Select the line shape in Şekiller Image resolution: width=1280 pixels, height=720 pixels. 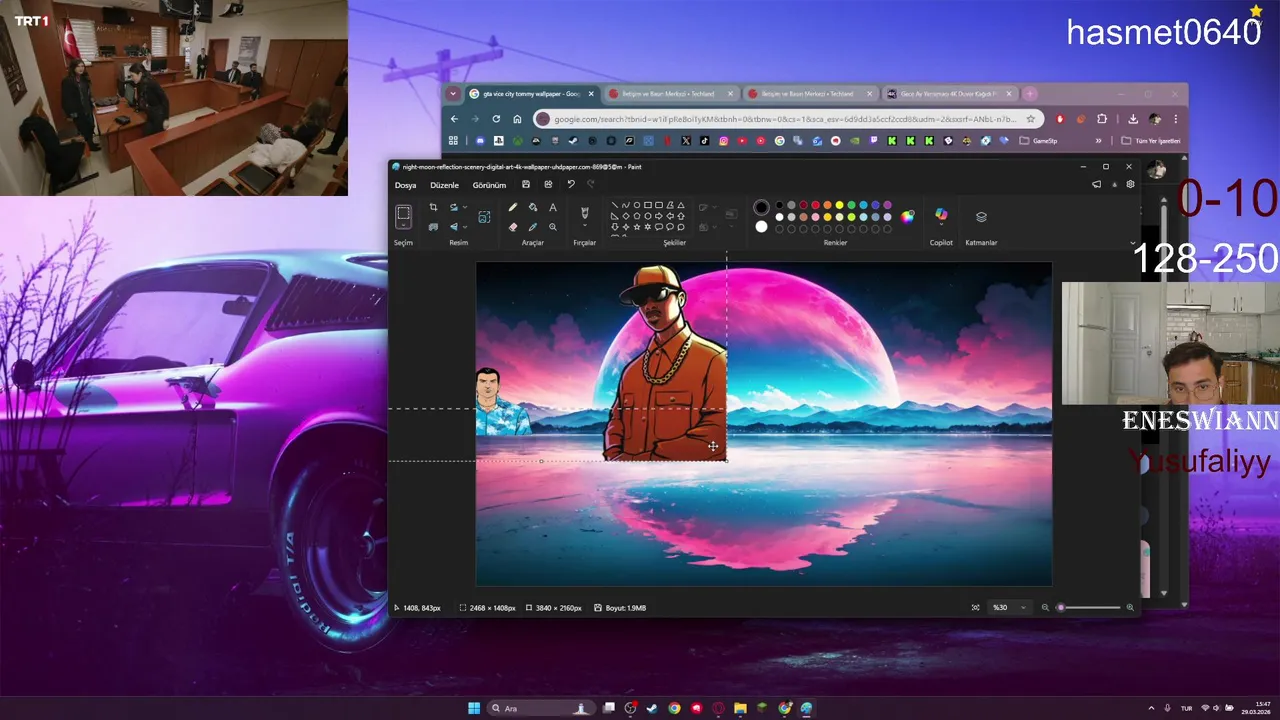coord(614,205)
